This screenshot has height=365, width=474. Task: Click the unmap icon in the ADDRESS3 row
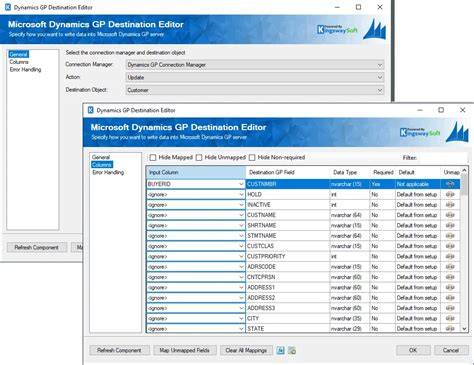tap(450, 308)
